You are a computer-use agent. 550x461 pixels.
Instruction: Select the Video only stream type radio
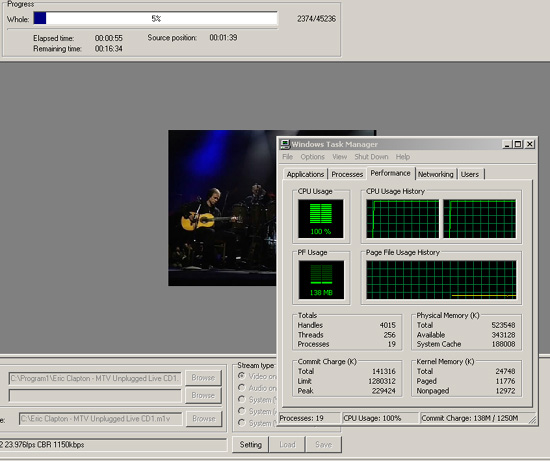241,376
